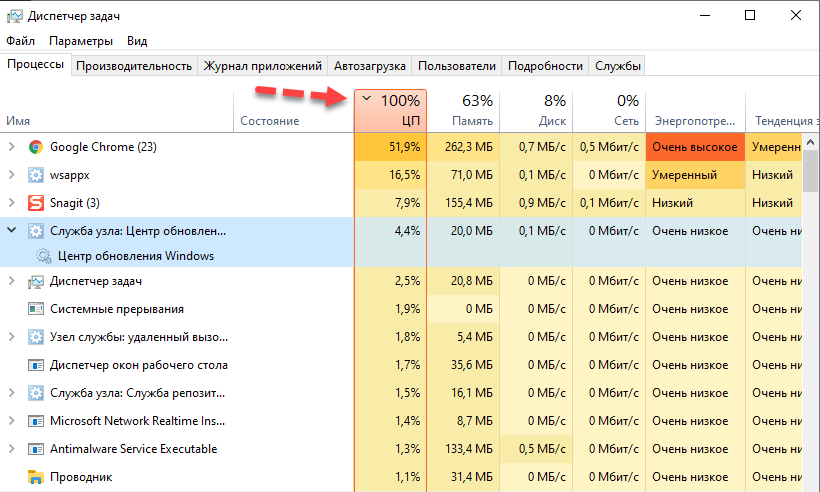Image resolution: width=820 pixels, height=492 pixels.
Task: Switch to the Автозагрузка tab
Action: click(370, 66)
